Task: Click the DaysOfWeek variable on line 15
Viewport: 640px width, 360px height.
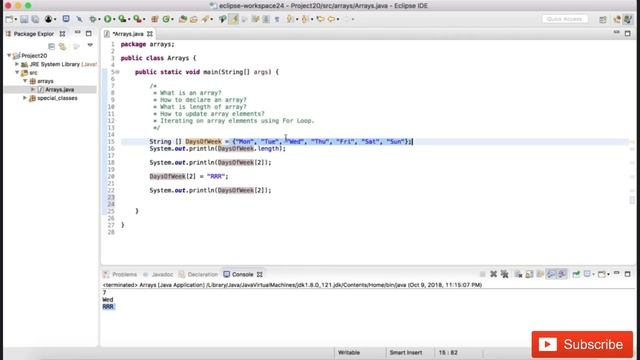Action: 203,142
